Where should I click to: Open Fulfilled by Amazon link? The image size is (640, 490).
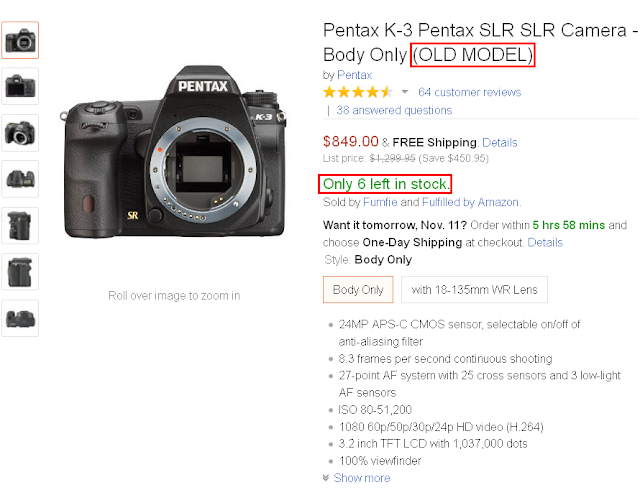tap(470, 202)
